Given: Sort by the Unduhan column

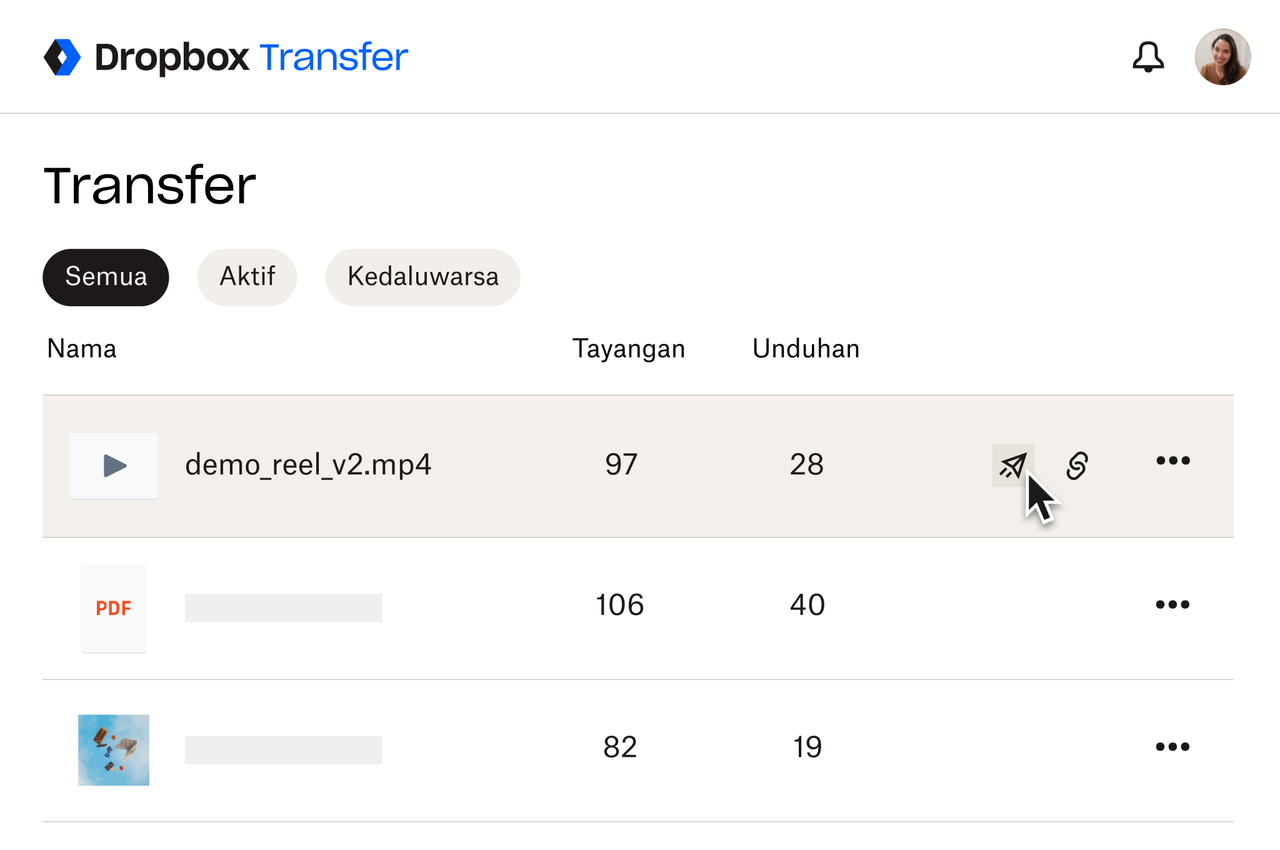Looking at the screenshot, I should [806, 348].
